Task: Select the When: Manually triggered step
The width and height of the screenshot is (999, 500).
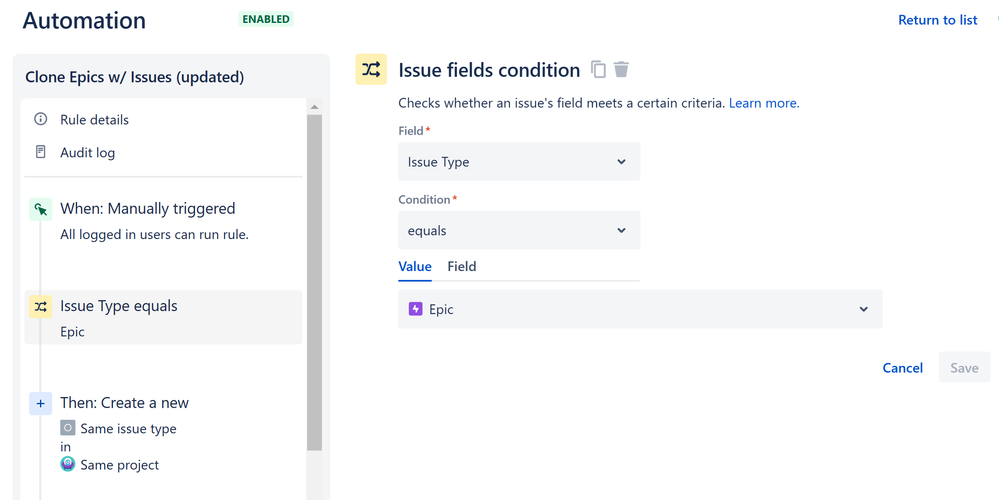Action: 163,221
